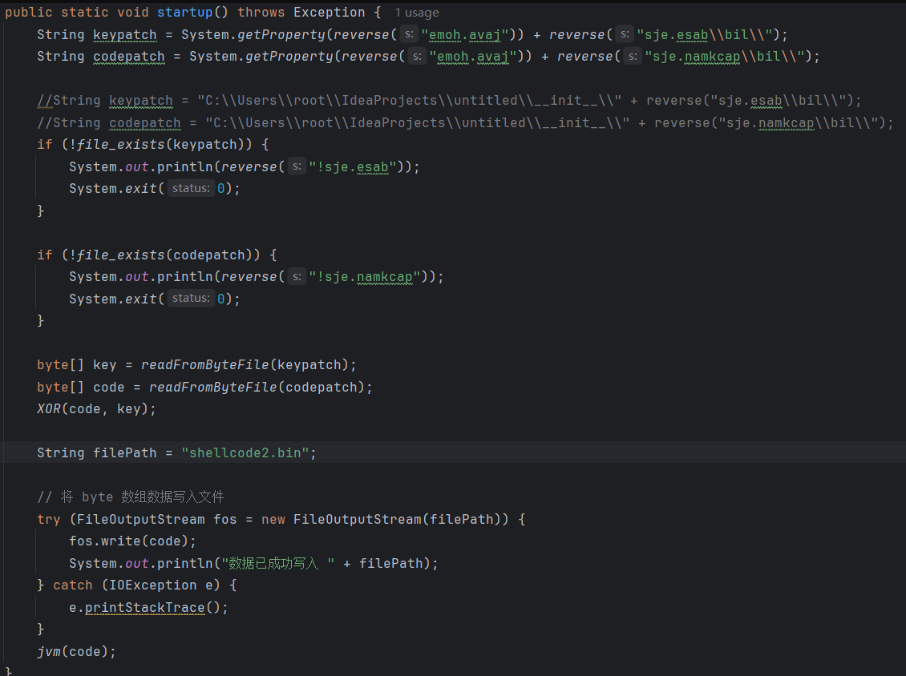906x676 pixels.
Task: Click the Chinese comment above the try block
Action: 131,497
